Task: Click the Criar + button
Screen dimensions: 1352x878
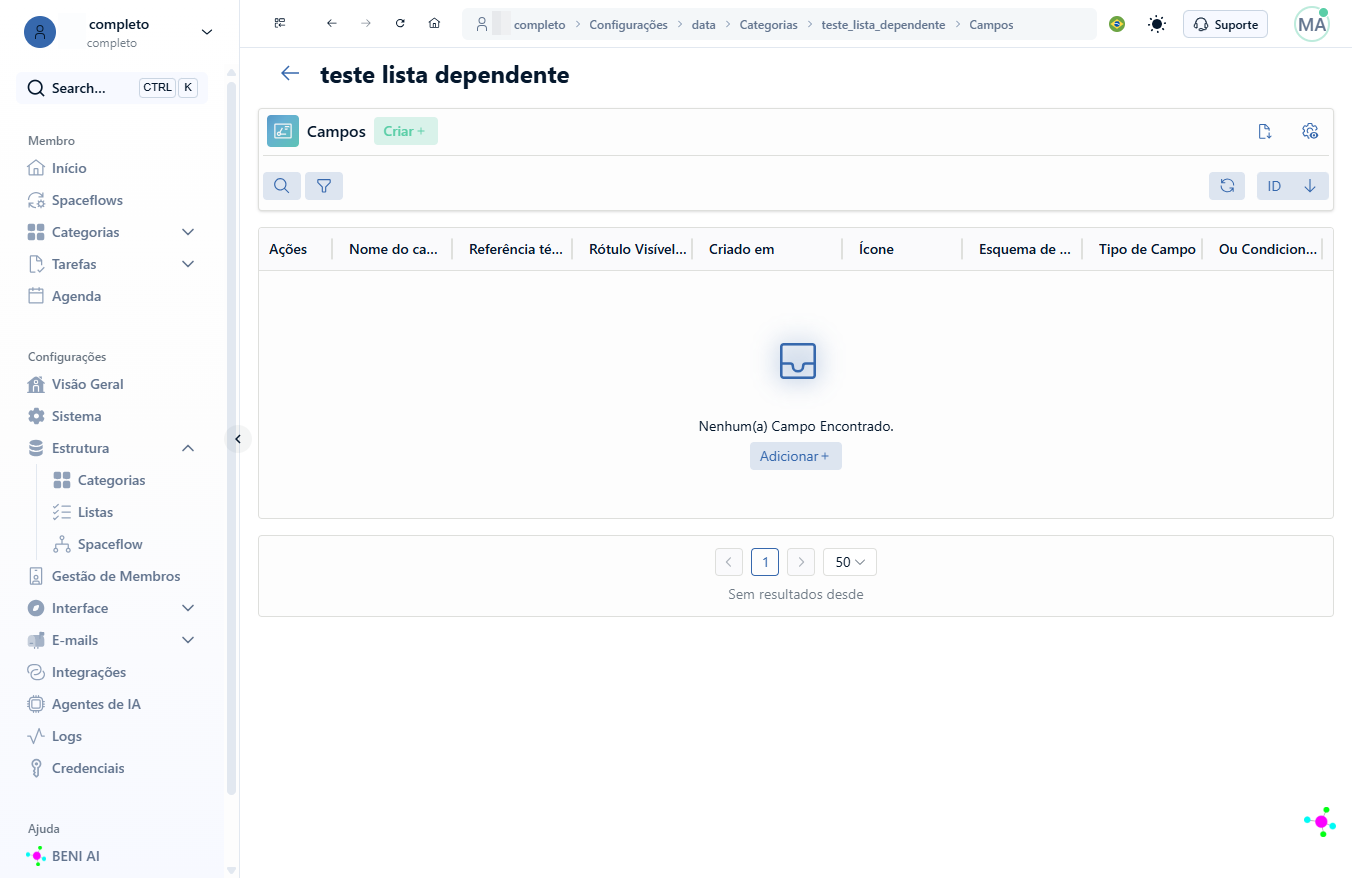Action: point(406,131)
